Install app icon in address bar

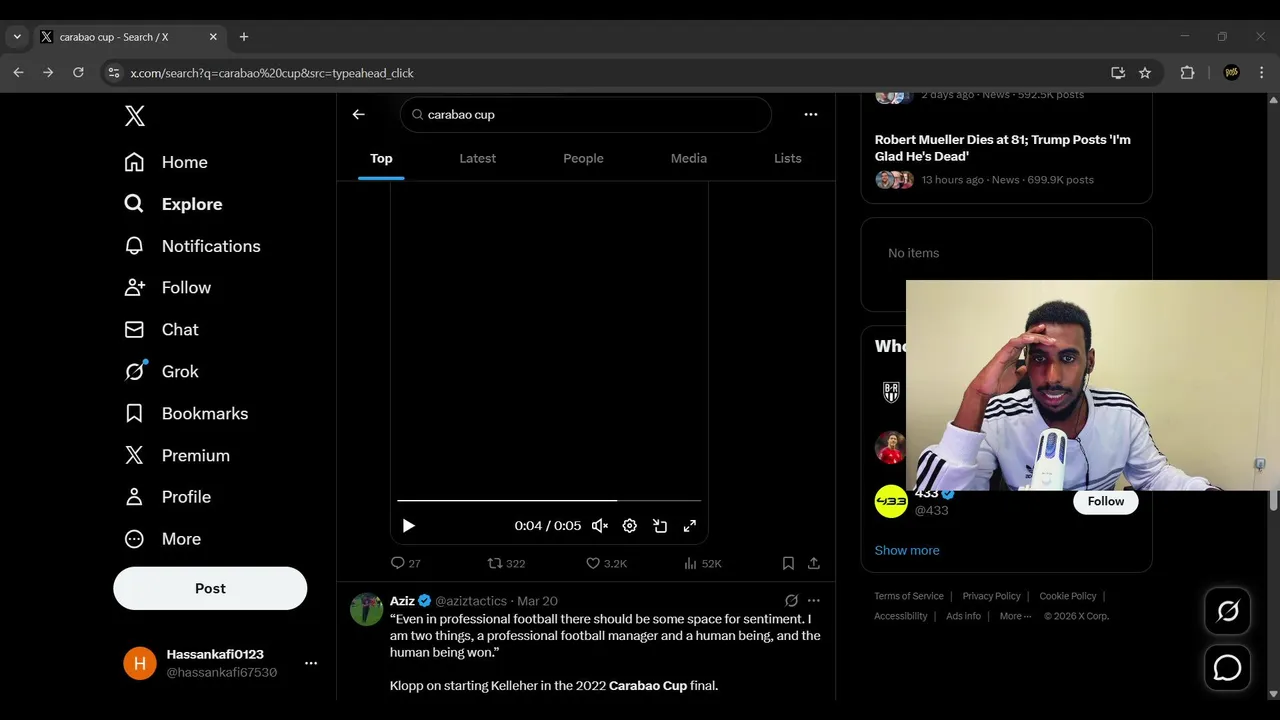point(1118,73)
